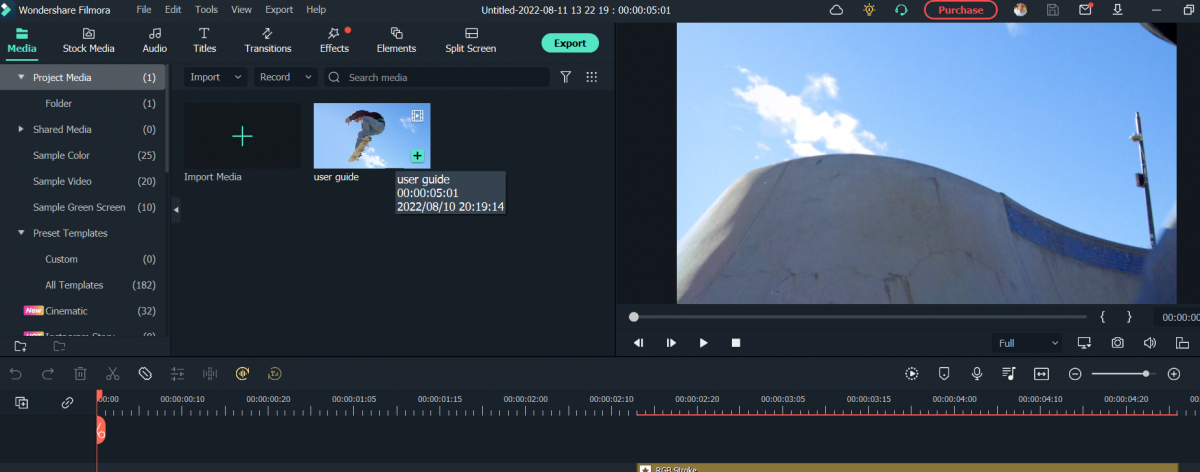
Task: Open the Import dropdown
Action: 216,77
